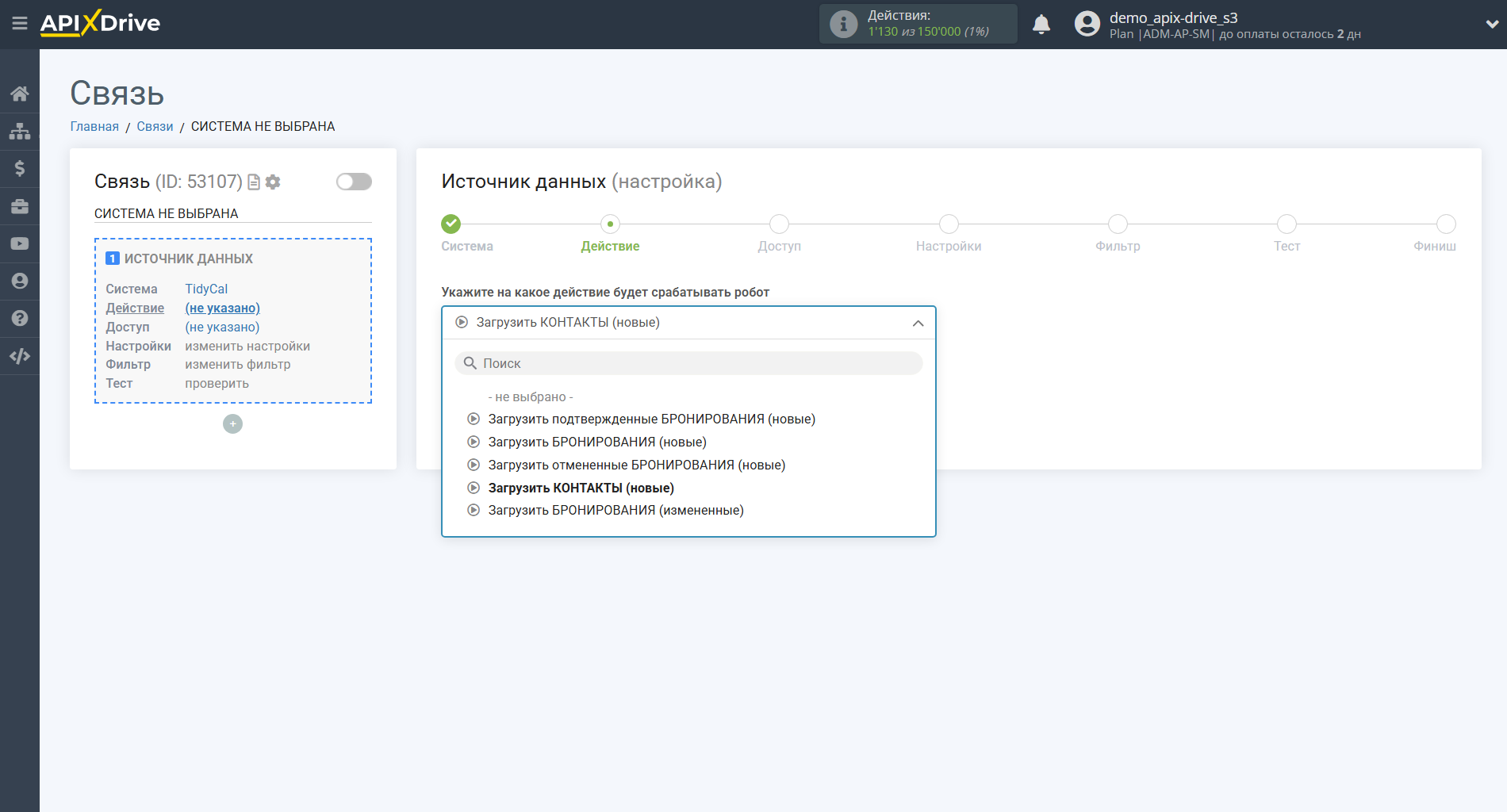The width and height of the screenshot is (1507, 812).
Task: Choose 'Загрузить подтвержденные БРОНИРОВАНИЯ (новые)' option
Action: [651, 419]
